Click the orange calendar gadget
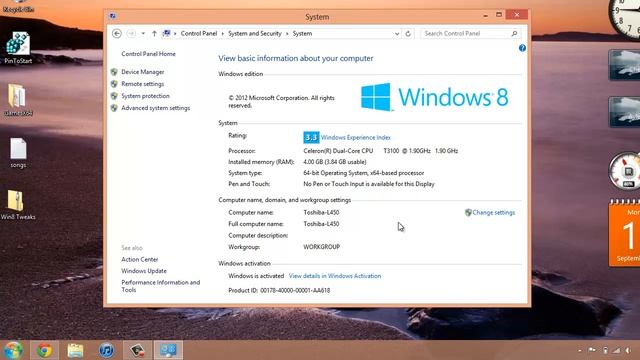The height and width of the screenshot is (360, 640). point(624,233)
